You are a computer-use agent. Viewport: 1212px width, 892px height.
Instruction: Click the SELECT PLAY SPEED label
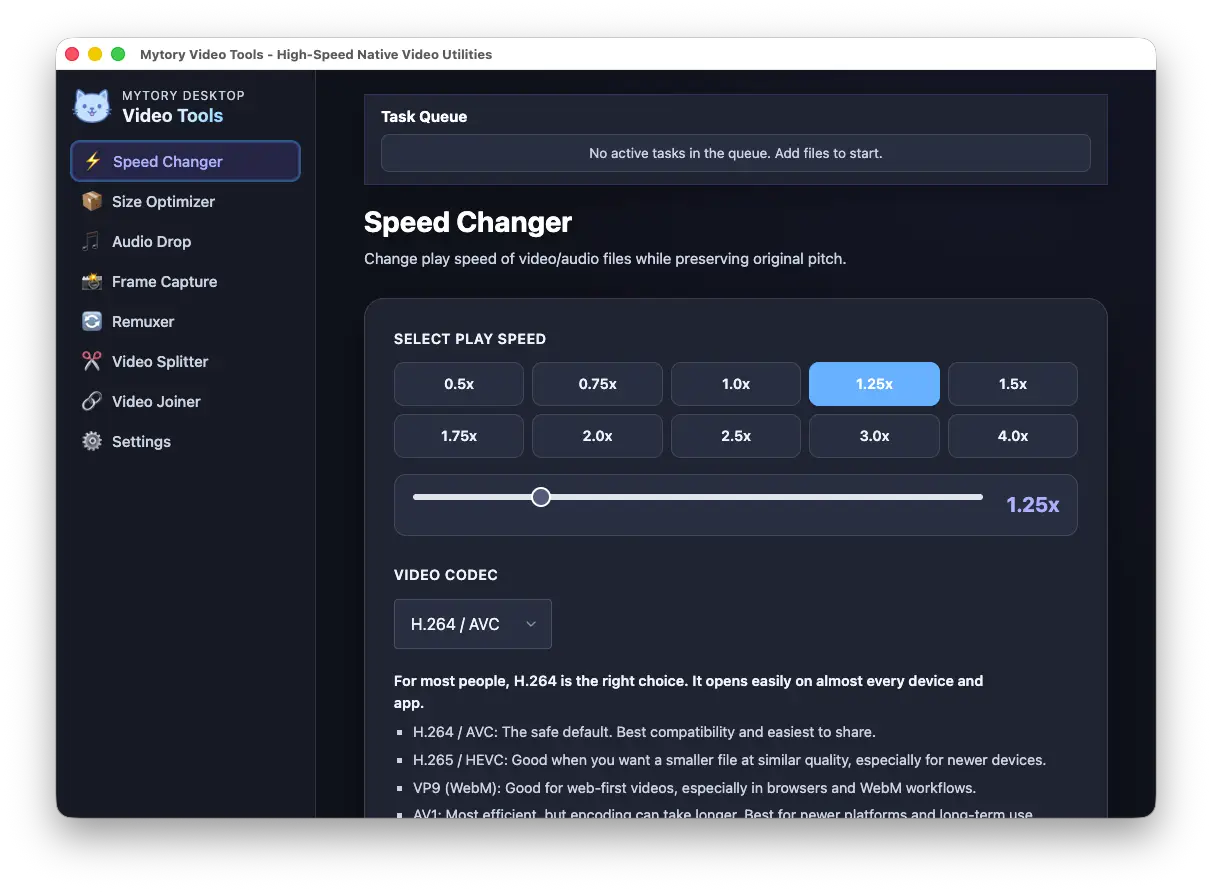(x=470, y=339)
